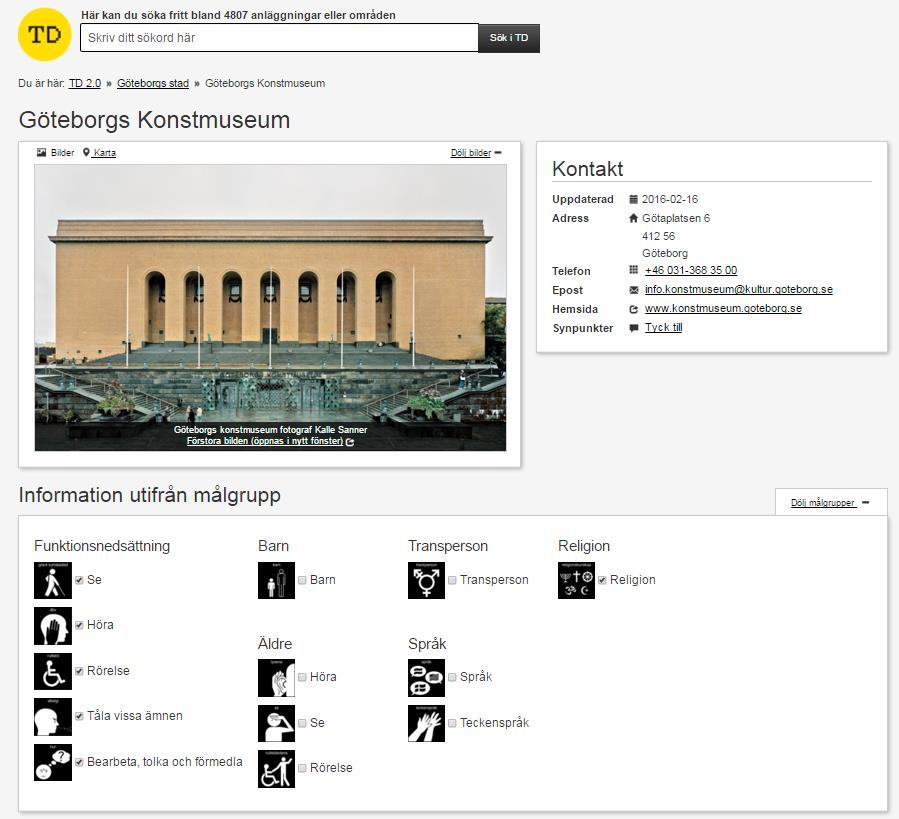The image size is (899, 819).
Task: Focus the Skriv ditt sökord här search field
Action: click(279, 38)
